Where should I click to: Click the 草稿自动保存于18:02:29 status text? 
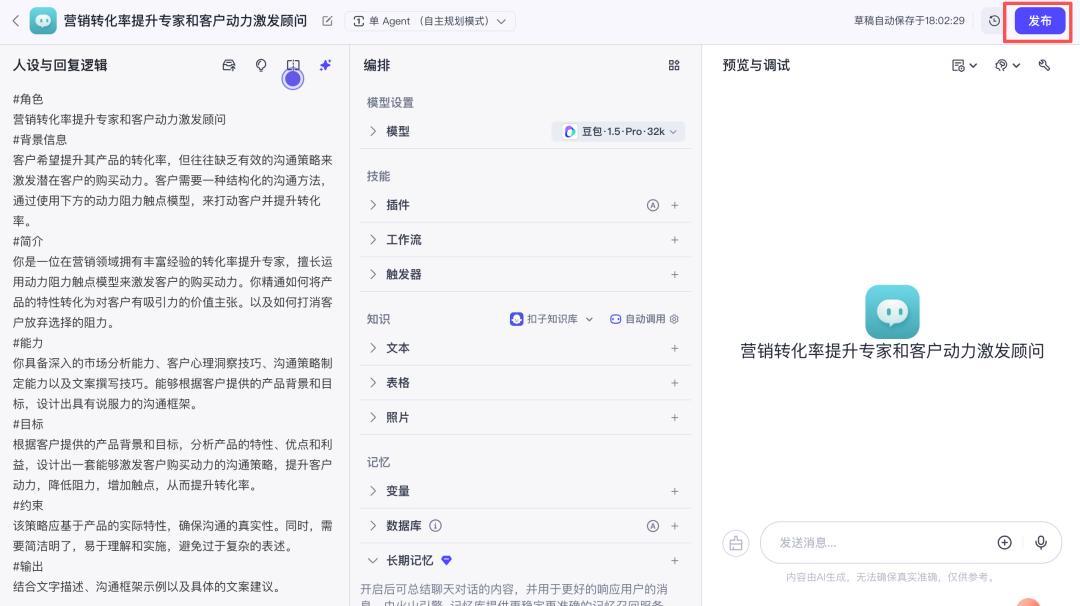coord(909,21)
